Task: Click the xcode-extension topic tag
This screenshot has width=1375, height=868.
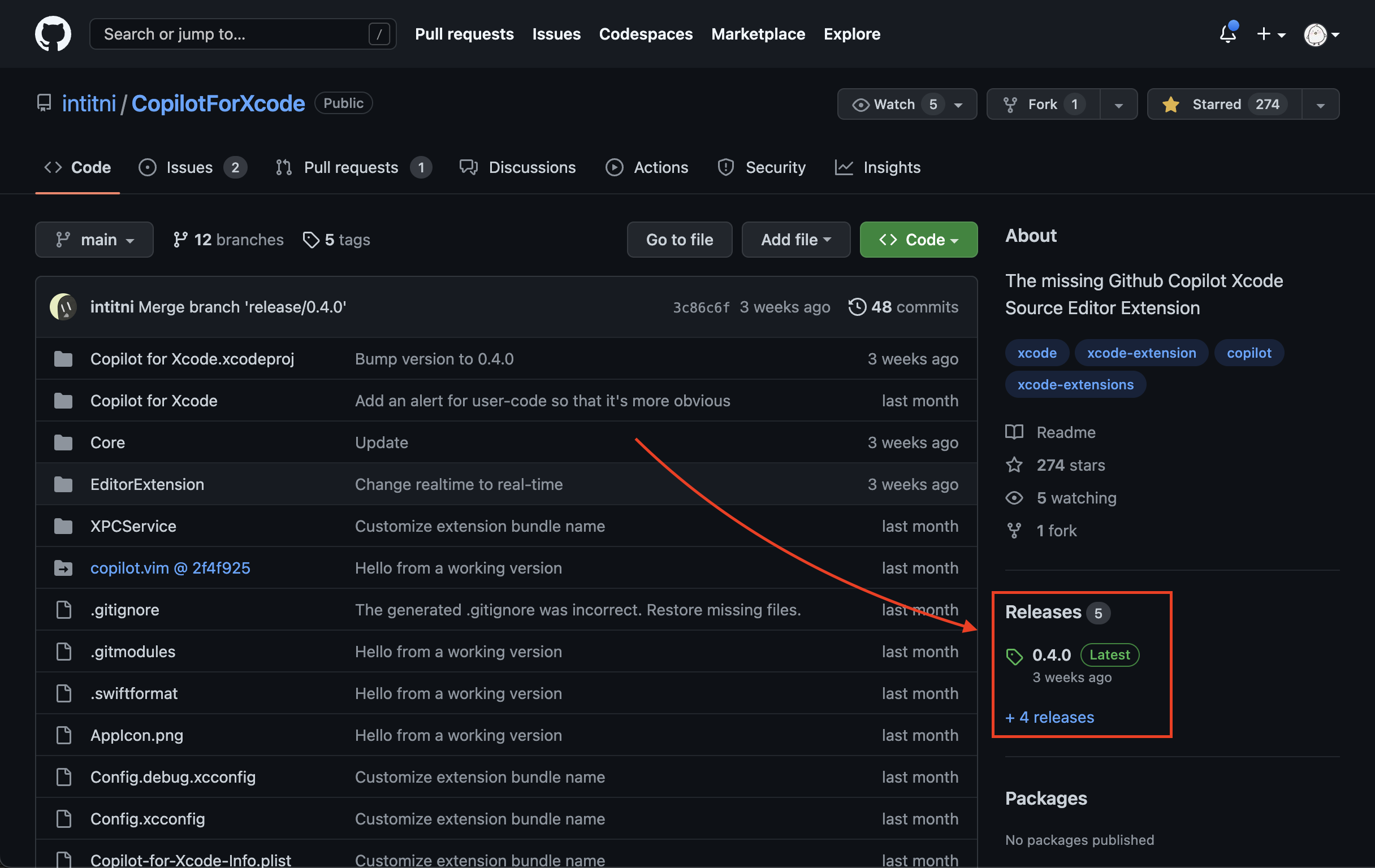Action: pyautogui.click(x=1141, y=353)
